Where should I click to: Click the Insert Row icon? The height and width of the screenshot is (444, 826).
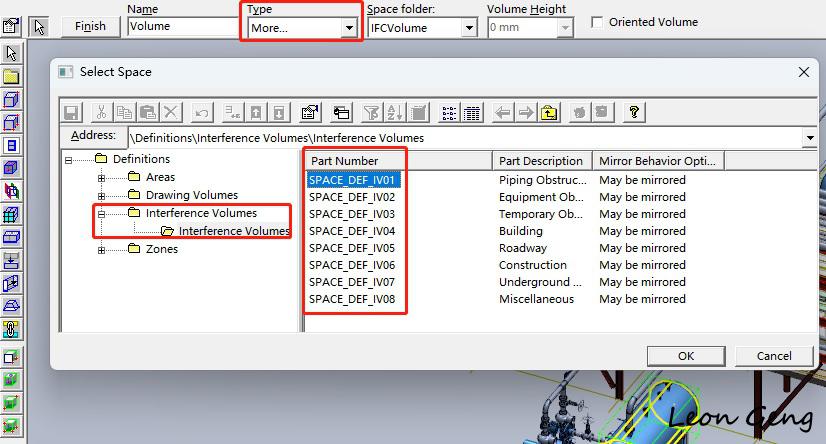pos(232,113)
